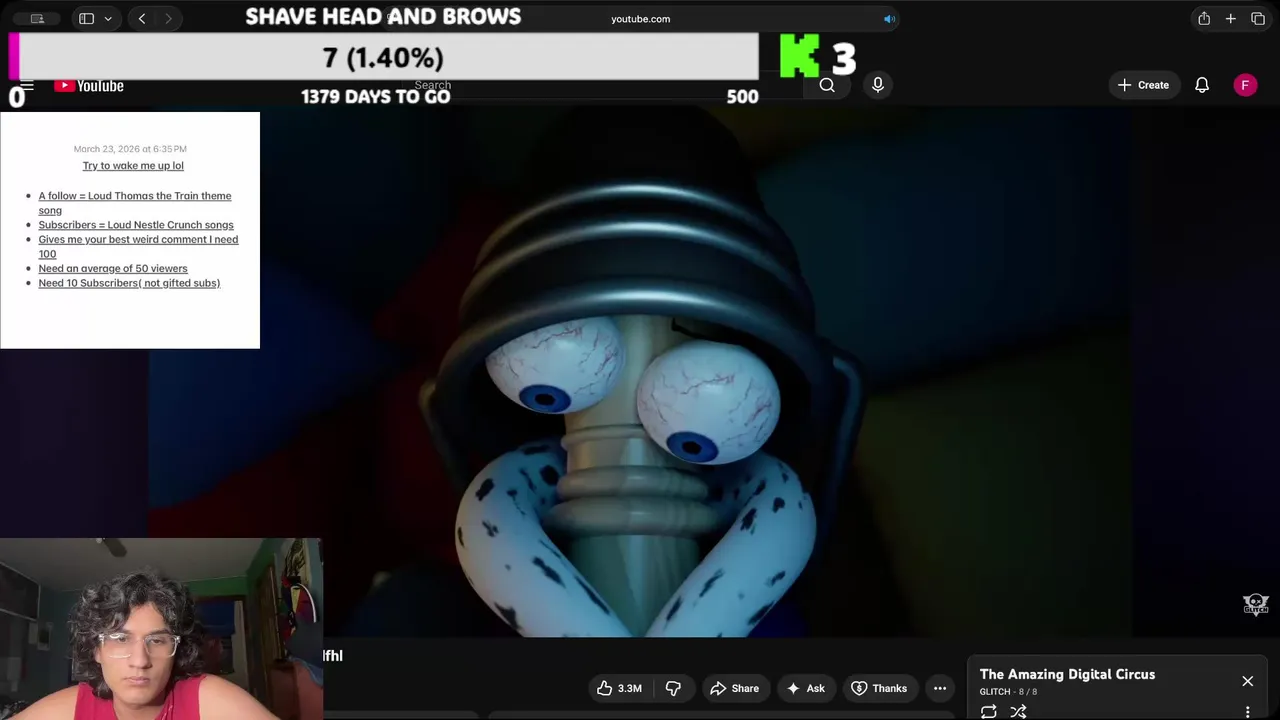Click the Thanks button
The width and height of the screenshot is (1280, 720).
click(x=879, y=688)
